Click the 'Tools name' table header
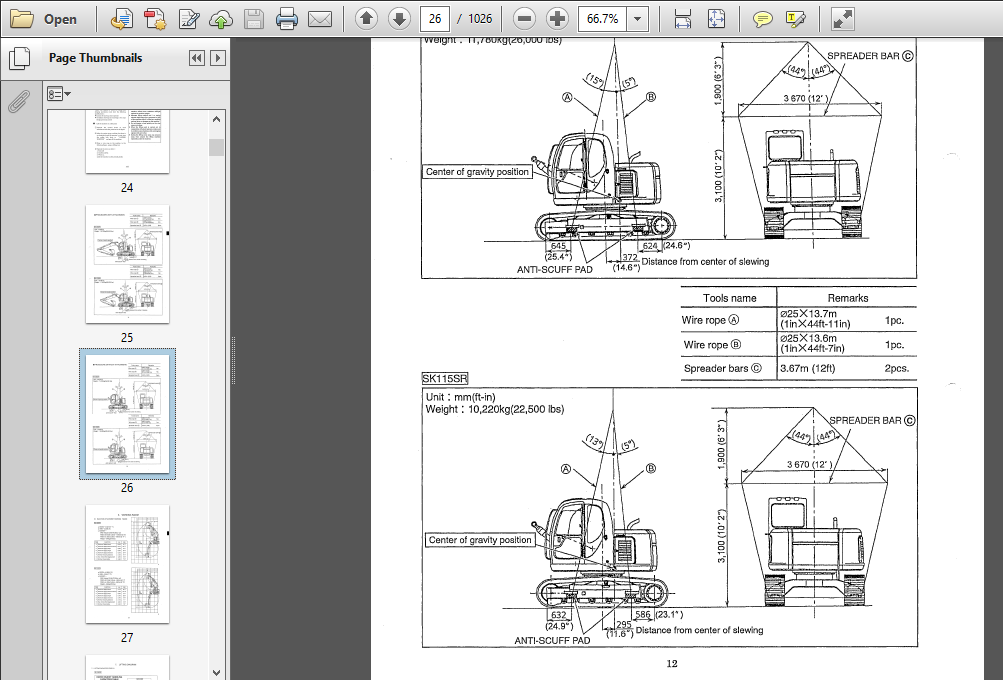Image resolution: width=1003 pixels, height=680 pixels. 729,297
